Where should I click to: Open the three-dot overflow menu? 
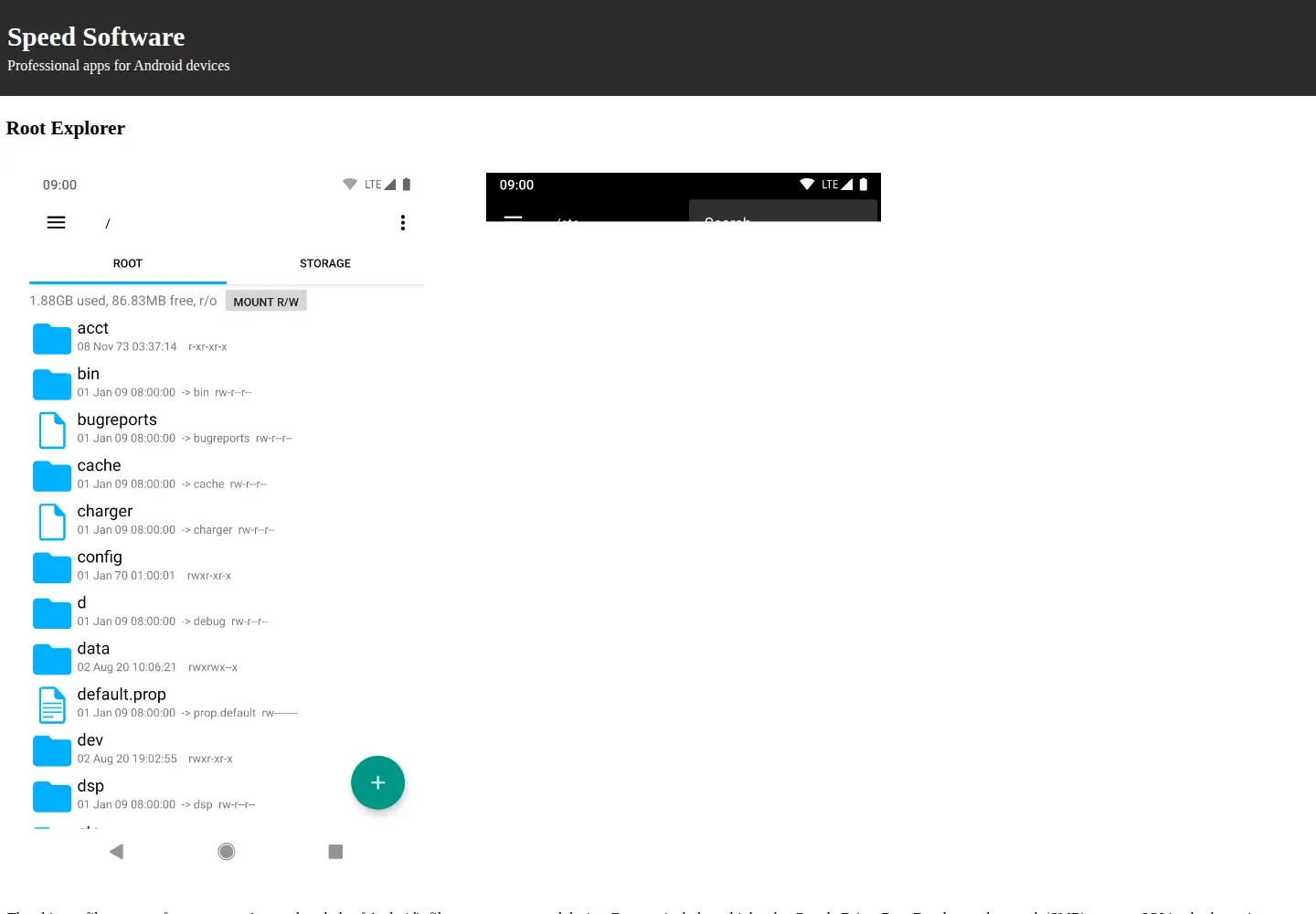403,223
